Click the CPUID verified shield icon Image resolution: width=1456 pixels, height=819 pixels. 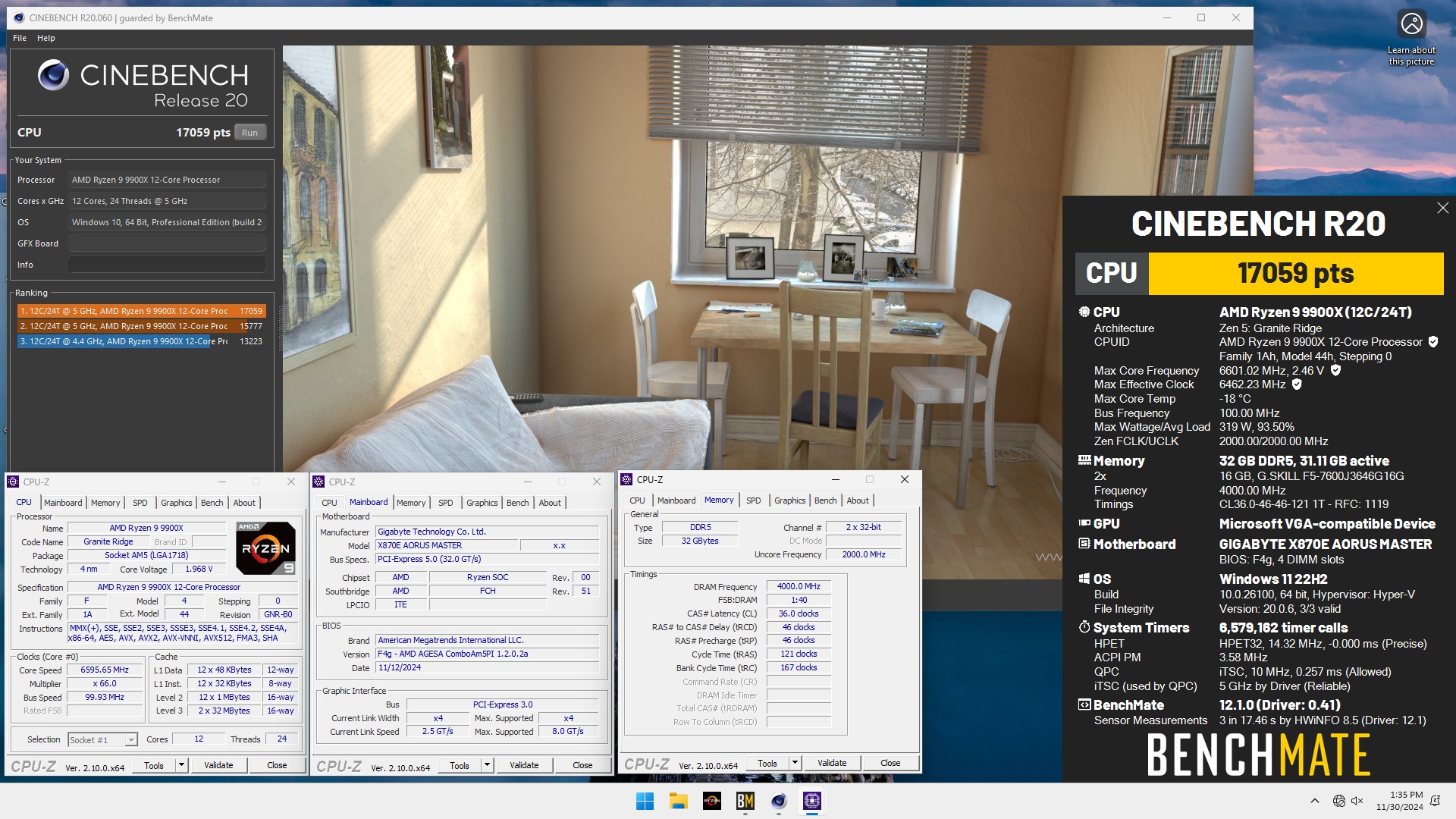(x=1433, y=342)
